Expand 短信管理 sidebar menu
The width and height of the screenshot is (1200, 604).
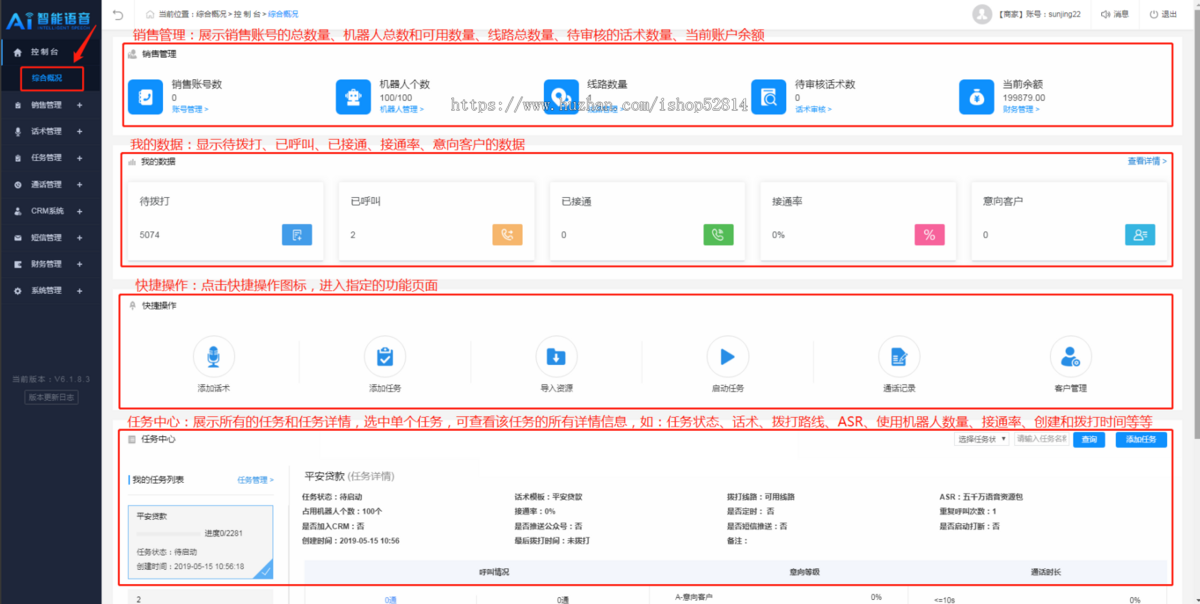(51, 237)
